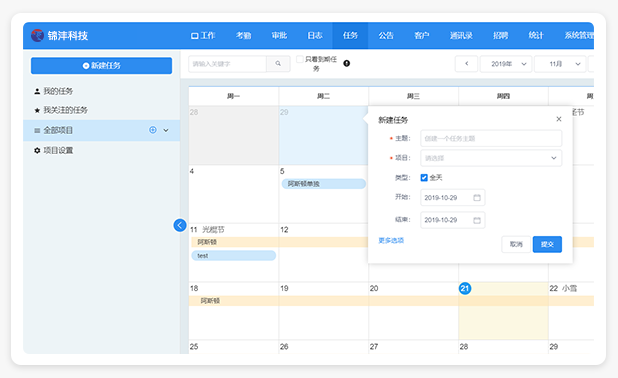This screenshot has height=378, width=618.
Task: Click the plus icon in 全部项目 row
Action: (153, 130)
